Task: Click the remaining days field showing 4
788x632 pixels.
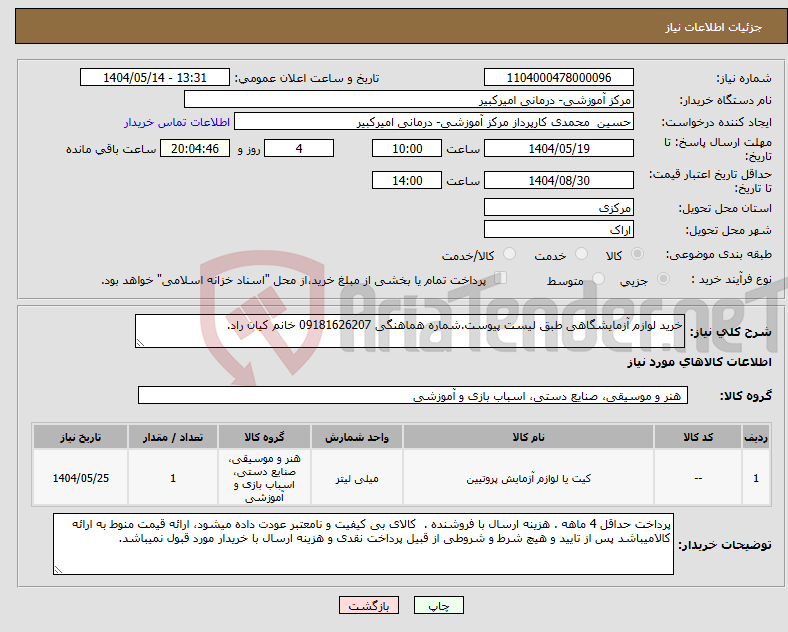Action: [299, 148]
